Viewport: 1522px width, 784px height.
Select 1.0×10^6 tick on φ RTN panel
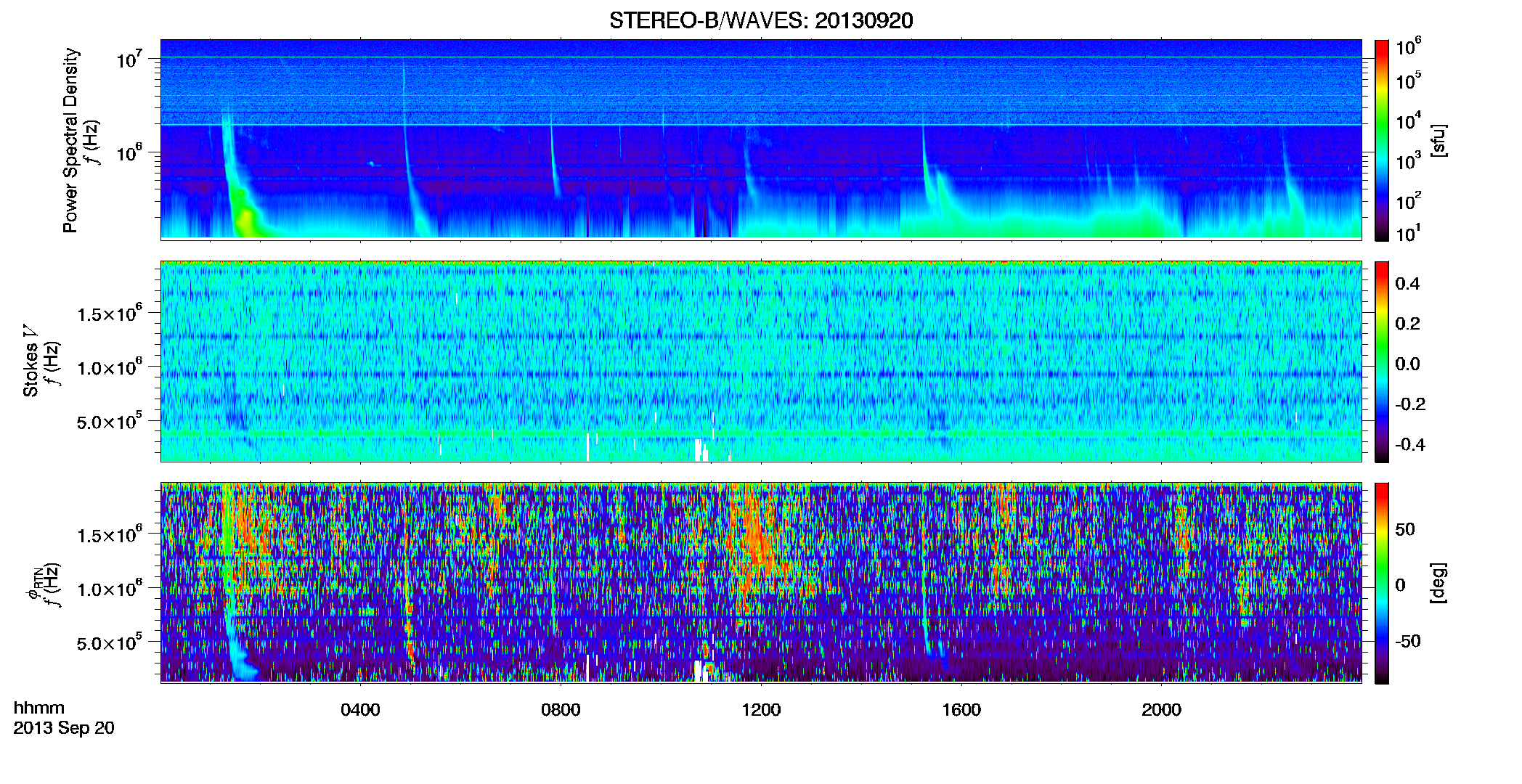click(110, 589)
